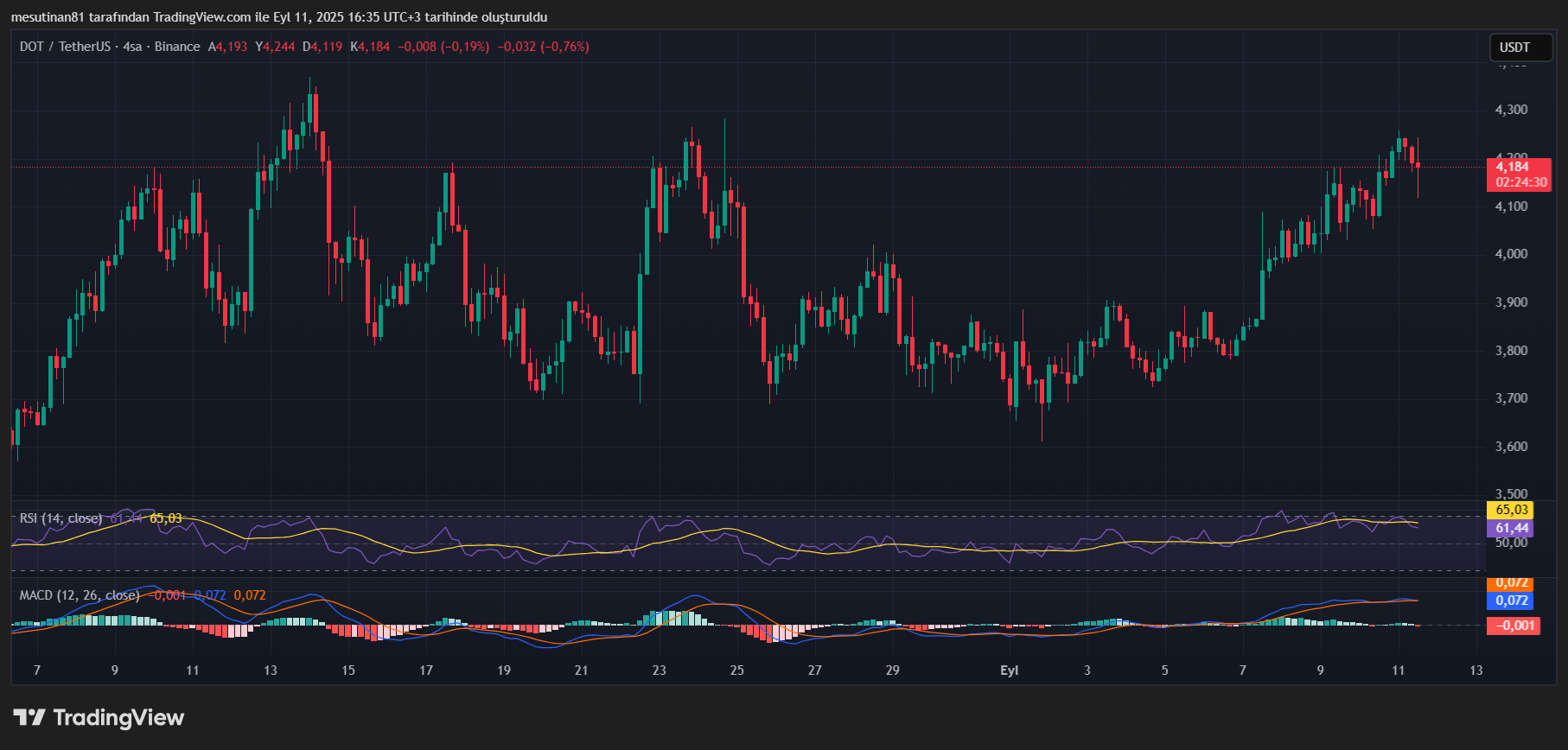Click the 50,00 level on RSI scale

click(1511, 543)
